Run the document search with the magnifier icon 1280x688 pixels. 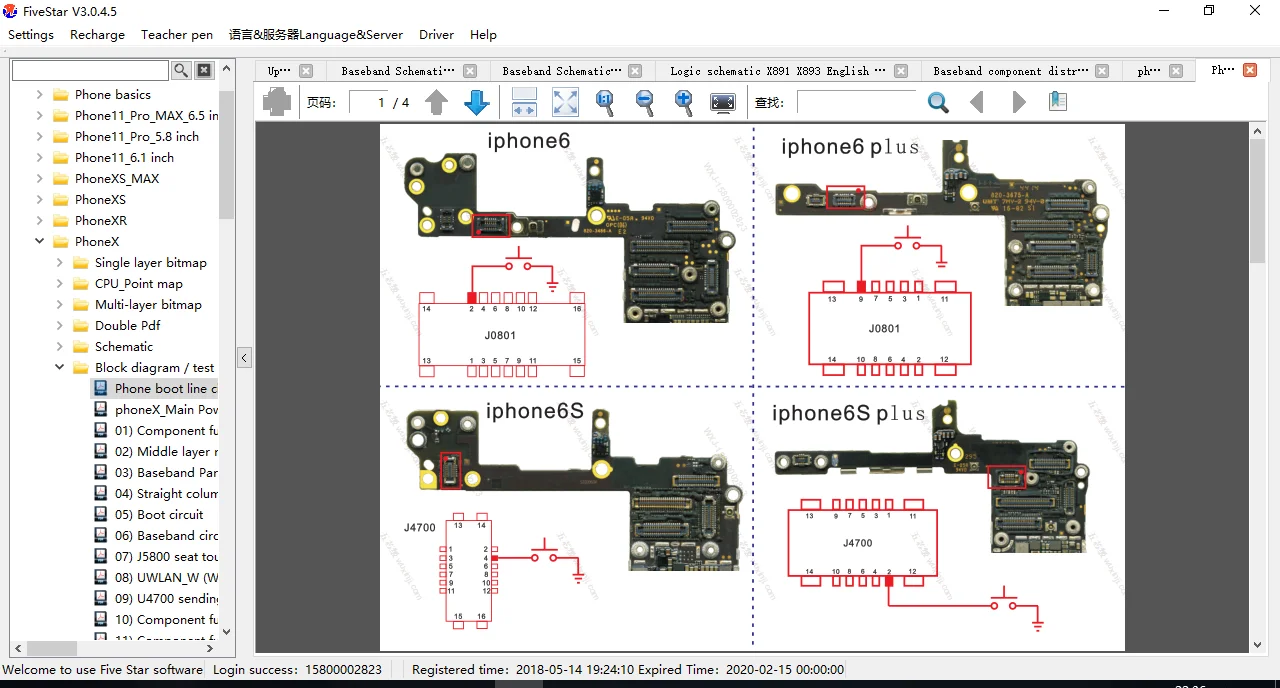[938, 102]
